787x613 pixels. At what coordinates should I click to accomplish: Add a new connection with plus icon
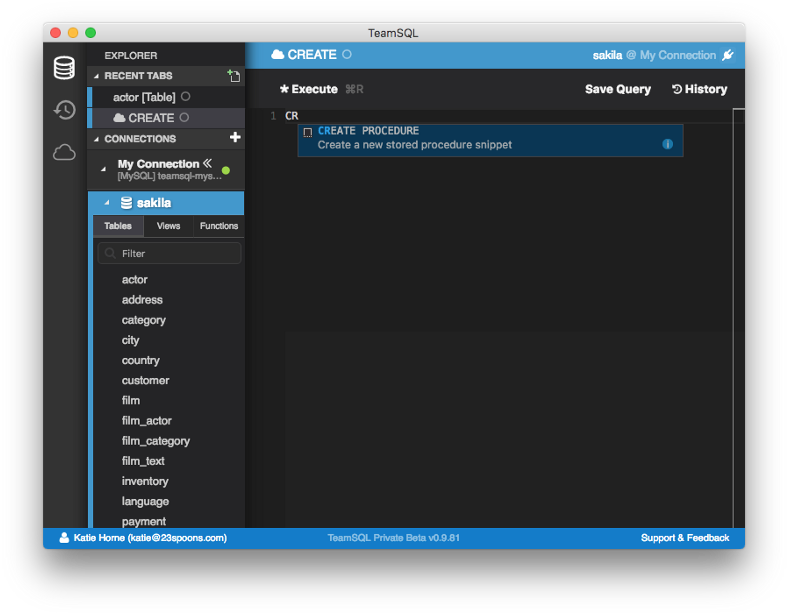pos(235,137)
